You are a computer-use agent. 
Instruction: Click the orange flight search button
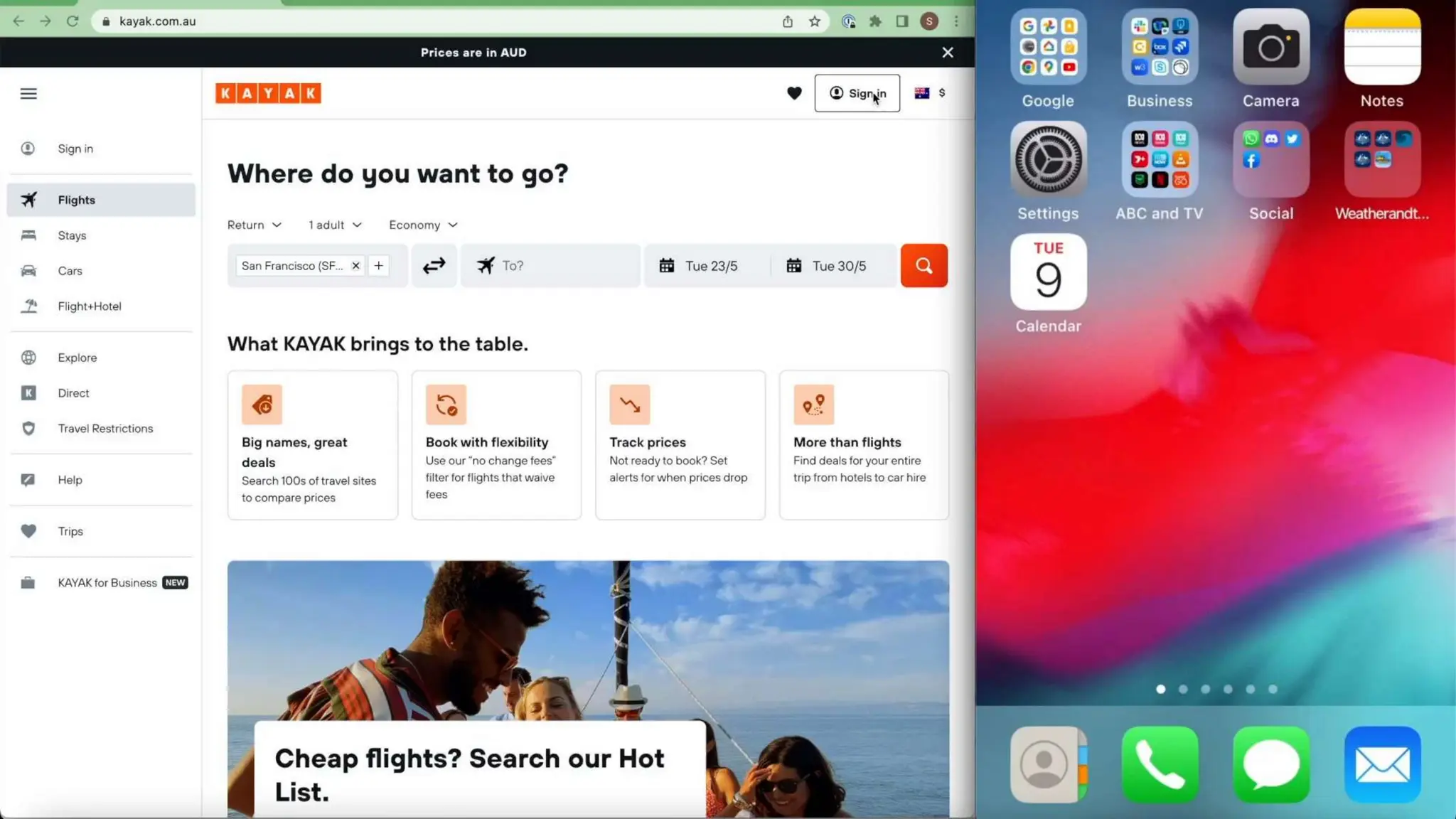click(924, 265)
